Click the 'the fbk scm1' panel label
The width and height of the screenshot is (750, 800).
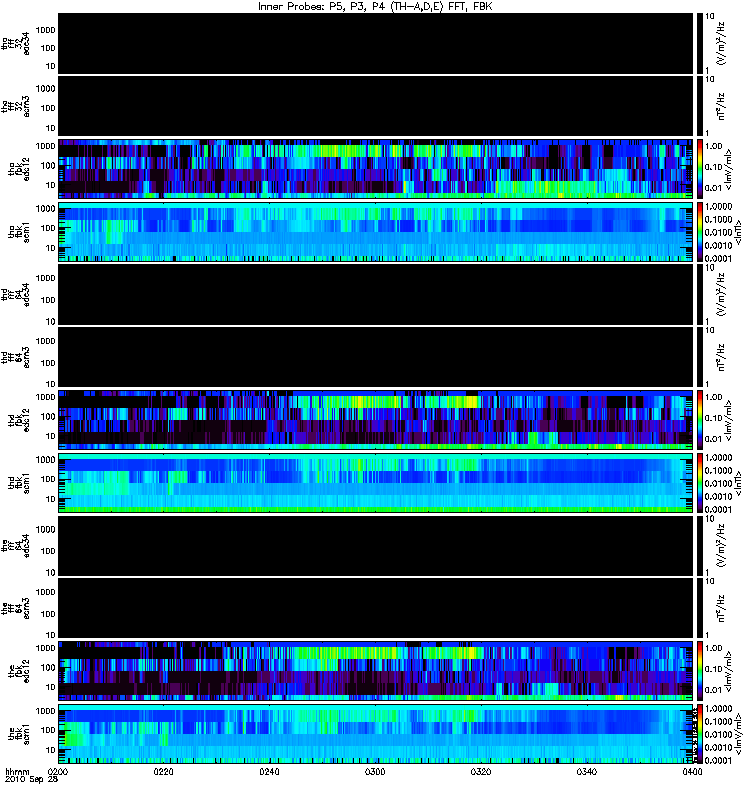pos(19,734)
